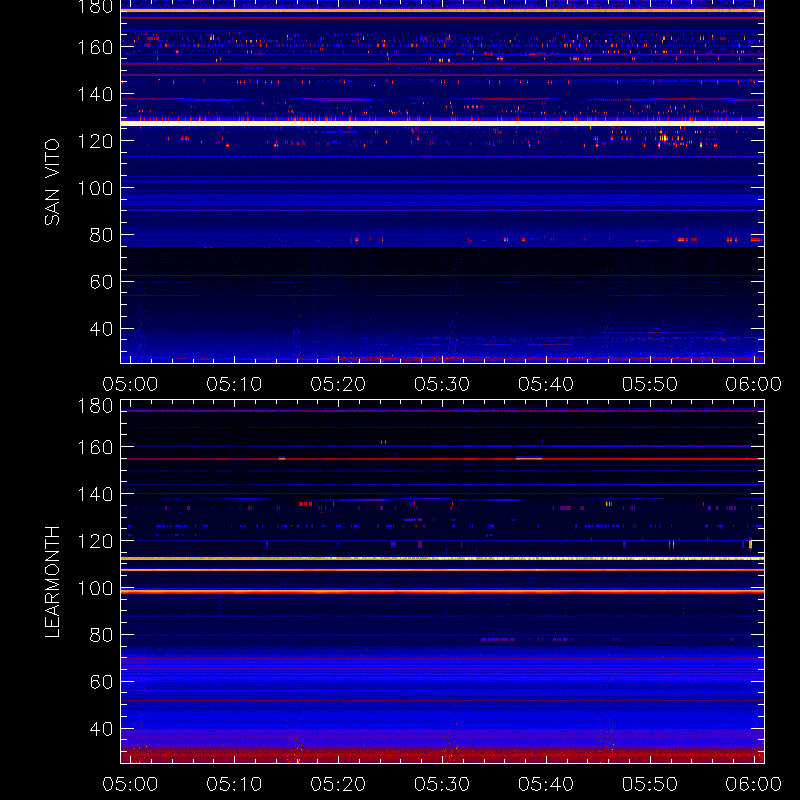Click 05:30 under the Learmonth plot
Image resolution: width=800 pixels, height=800 pixels.
point(442,784)
